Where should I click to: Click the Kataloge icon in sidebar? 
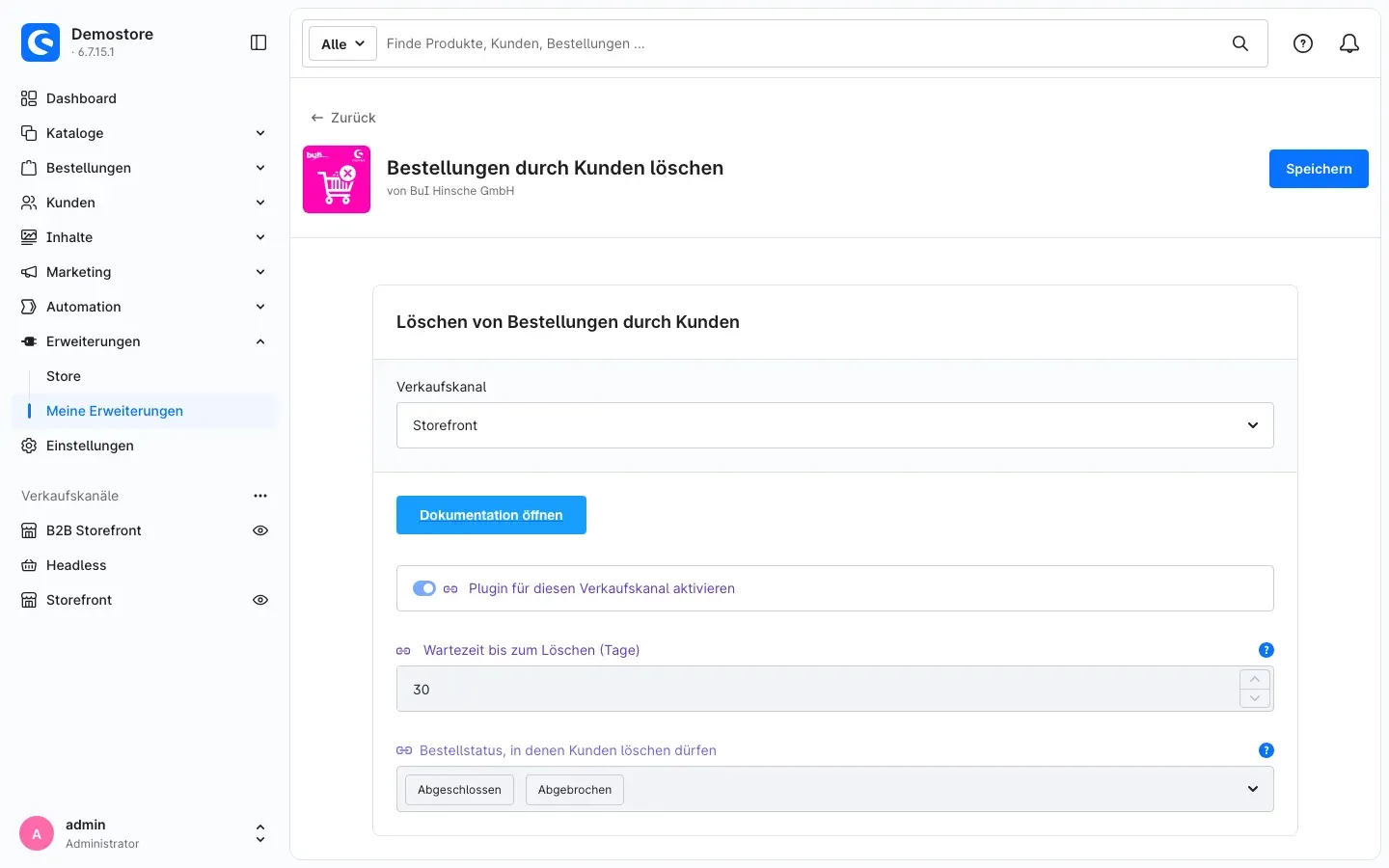tap(29, 133)
